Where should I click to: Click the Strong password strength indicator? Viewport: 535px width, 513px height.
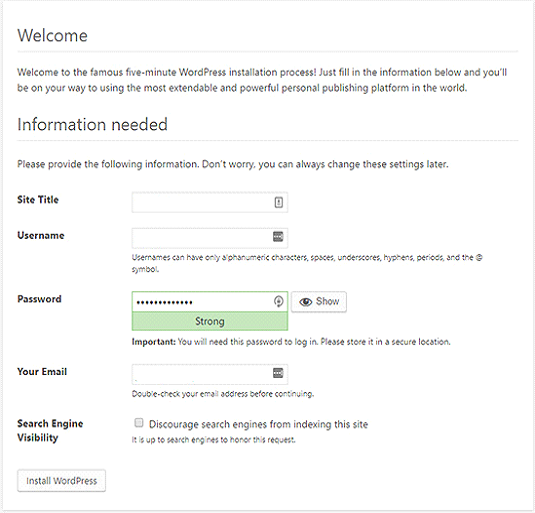[210, 321]
